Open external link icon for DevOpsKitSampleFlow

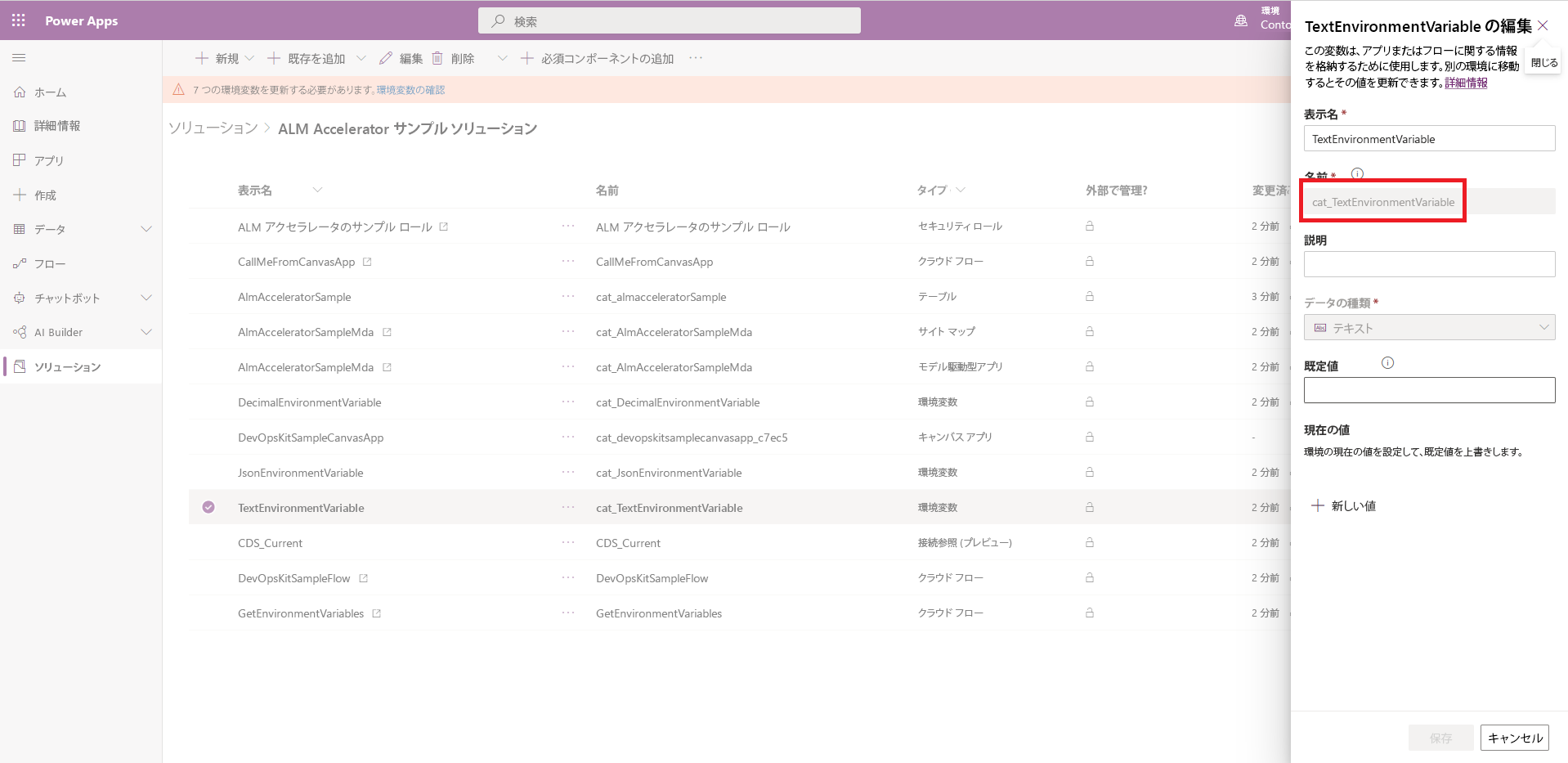363,578
